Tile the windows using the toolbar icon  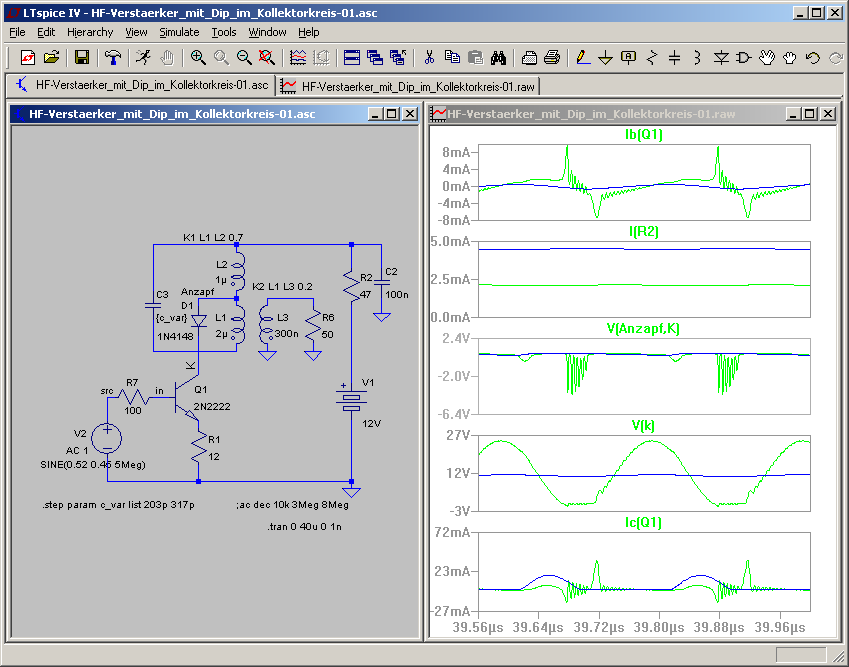[352, 57]
